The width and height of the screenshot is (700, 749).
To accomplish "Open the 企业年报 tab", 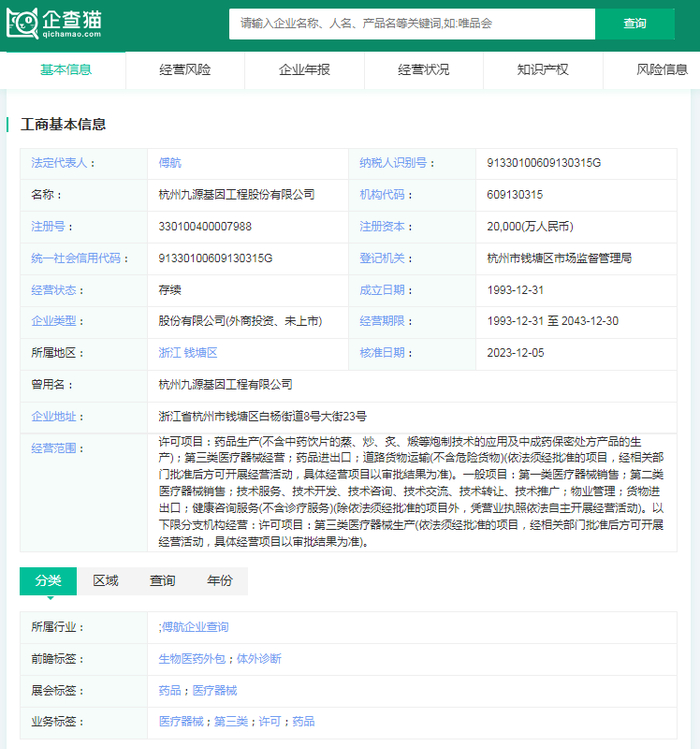I will (304, 70).
